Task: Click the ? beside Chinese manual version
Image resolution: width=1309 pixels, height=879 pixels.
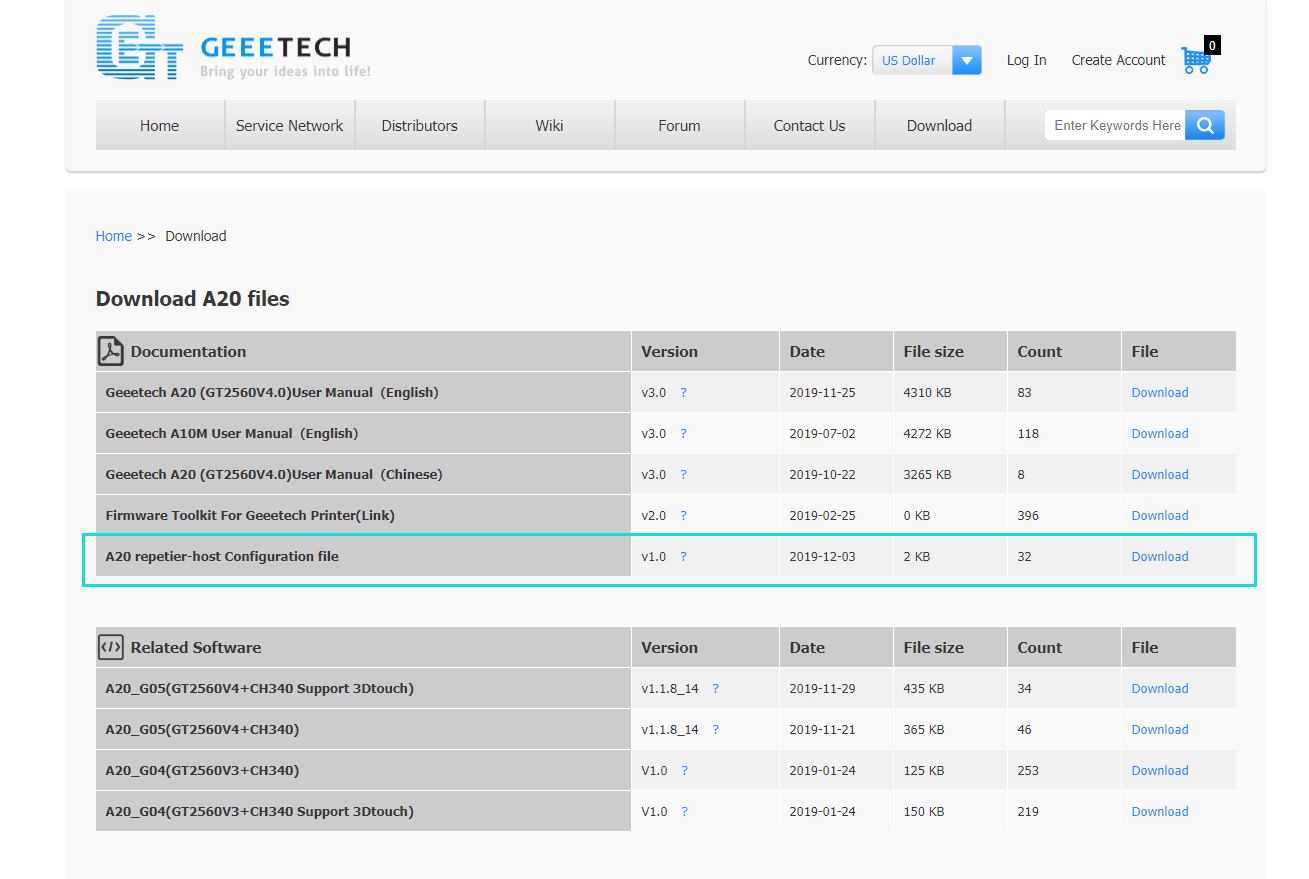Action: coord(684,474)
